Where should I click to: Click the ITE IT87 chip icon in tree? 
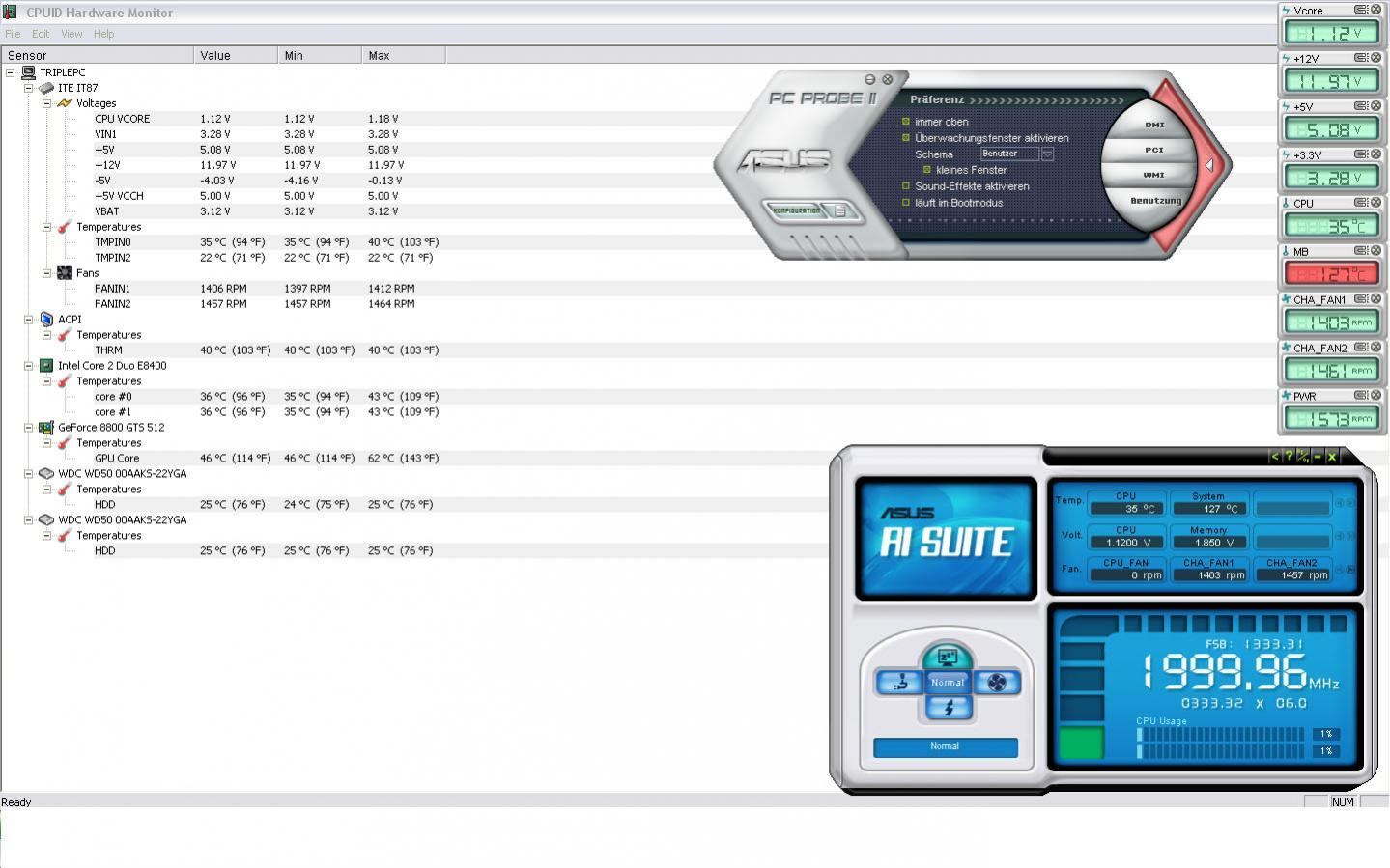(45, 88)
